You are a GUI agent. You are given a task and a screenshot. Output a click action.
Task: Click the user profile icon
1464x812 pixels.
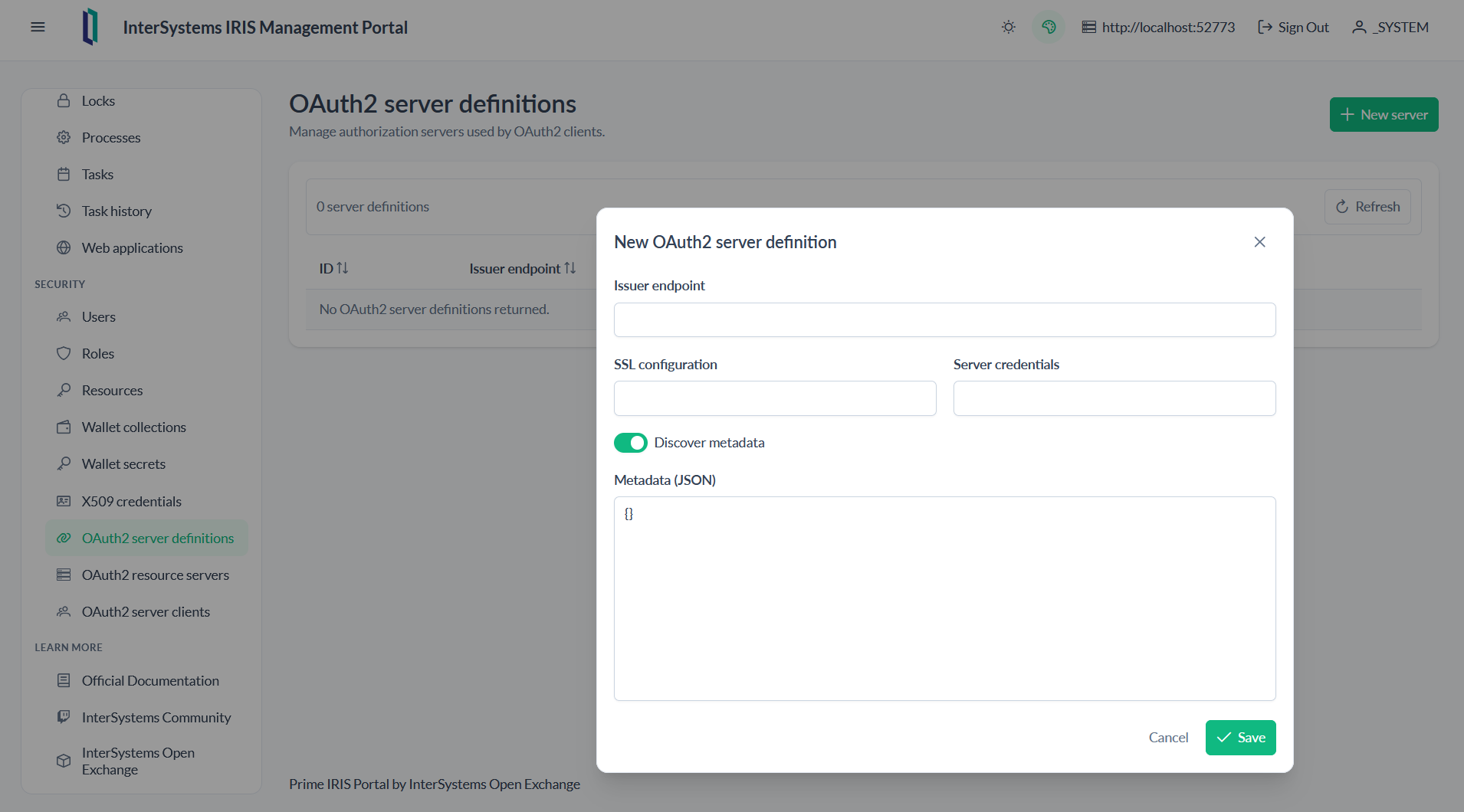(x=1359, y=28)
